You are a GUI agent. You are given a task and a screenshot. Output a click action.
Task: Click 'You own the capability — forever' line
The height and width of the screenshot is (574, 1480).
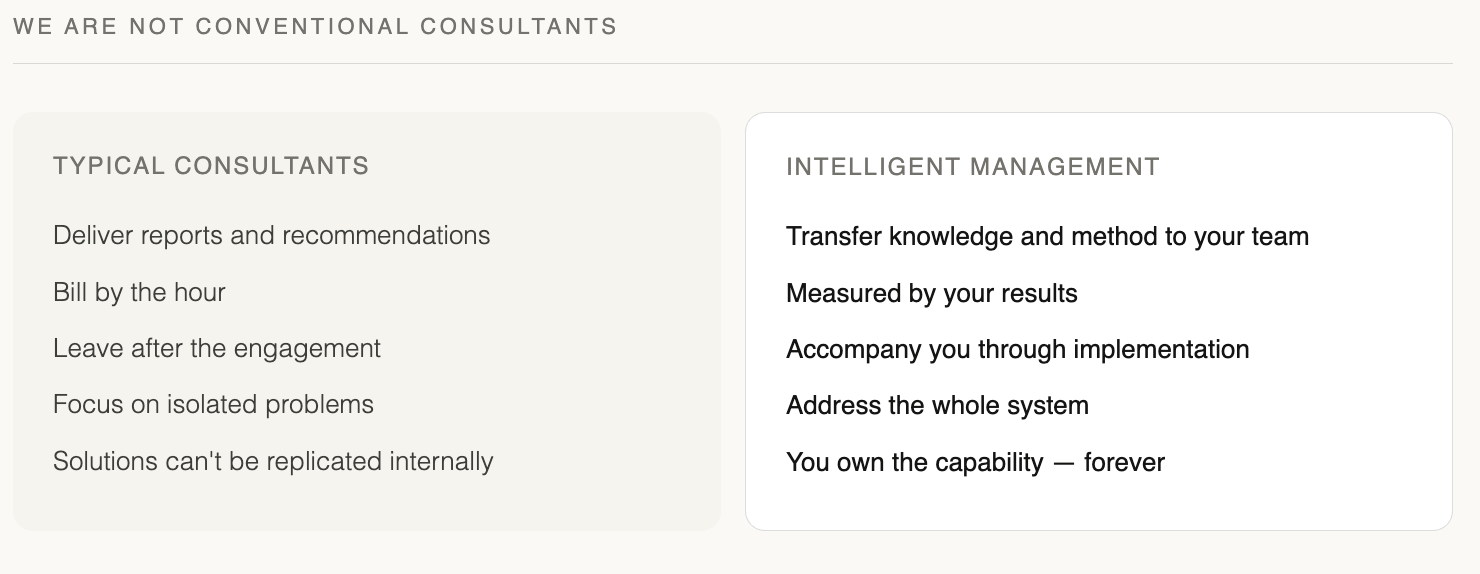point(975,462)
